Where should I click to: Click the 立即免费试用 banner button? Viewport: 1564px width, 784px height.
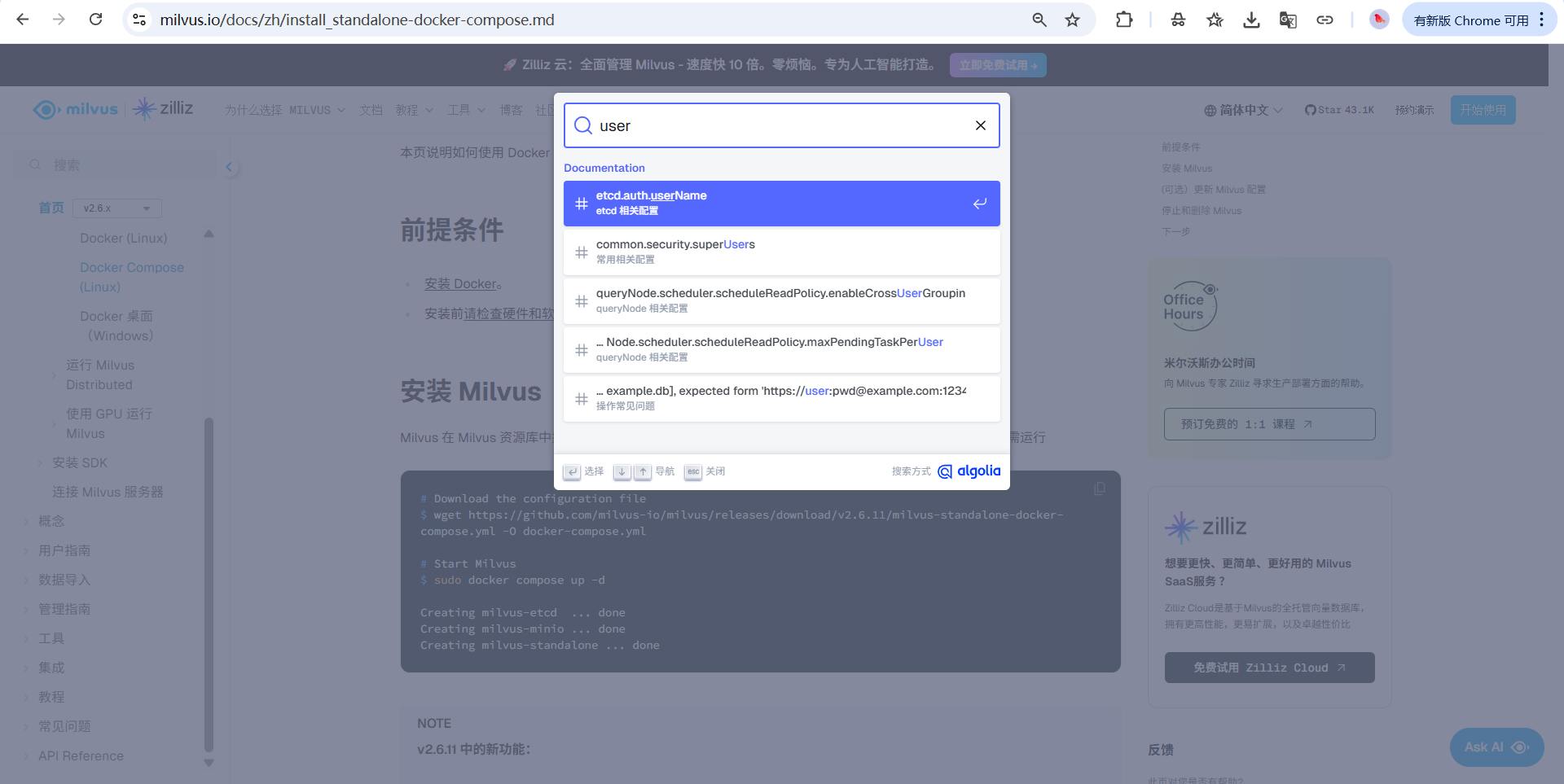click(998, 65)
